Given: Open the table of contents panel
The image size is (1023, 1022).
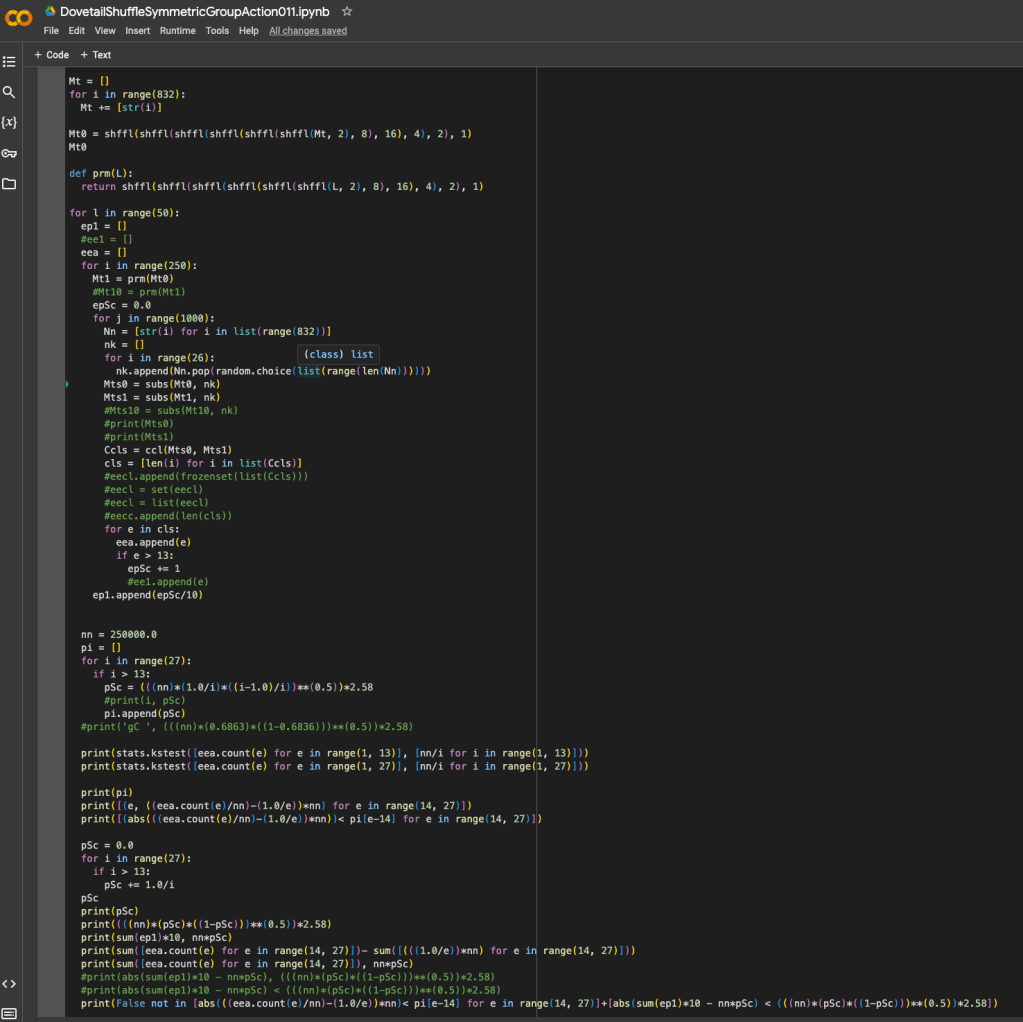Looking at the screenshot, I should tap(9, 62).
